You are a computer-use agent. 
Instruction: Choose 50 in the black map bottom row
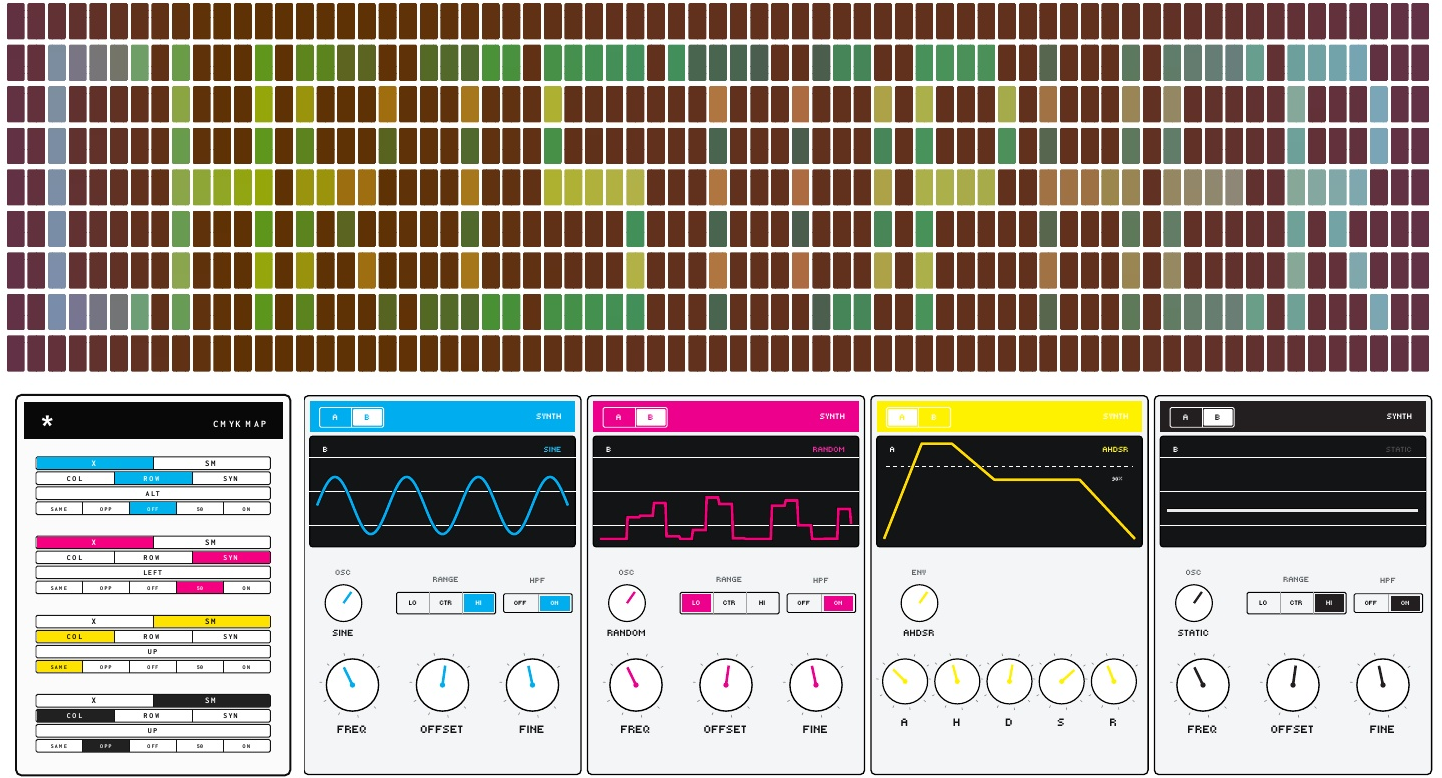click(200, 745)
